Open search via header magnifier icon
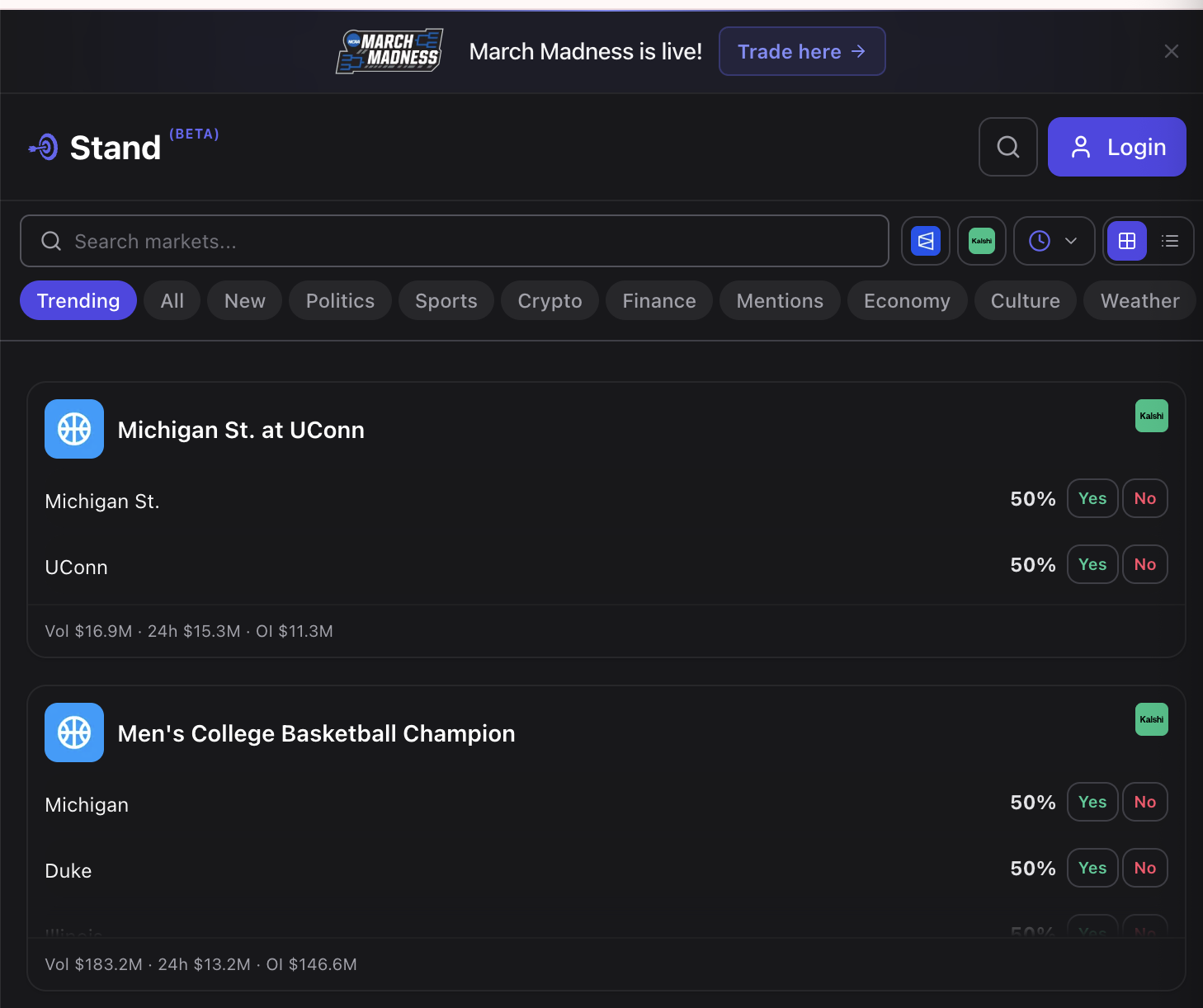This screenshot has width=1203, height=1008. 1007,147
